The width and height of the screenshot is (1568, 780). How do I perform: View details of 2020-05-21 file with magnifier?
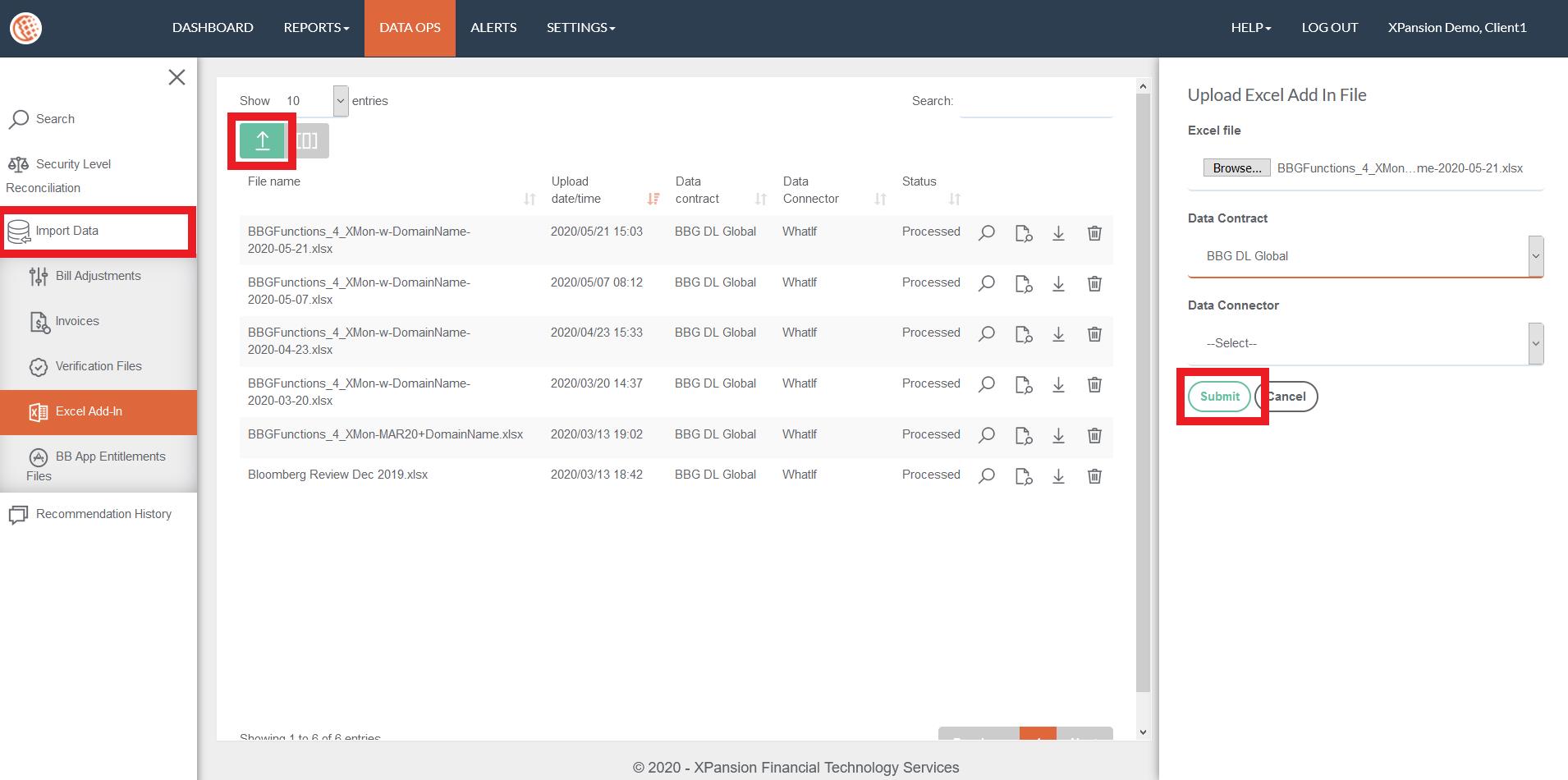[x=987, y=233]
